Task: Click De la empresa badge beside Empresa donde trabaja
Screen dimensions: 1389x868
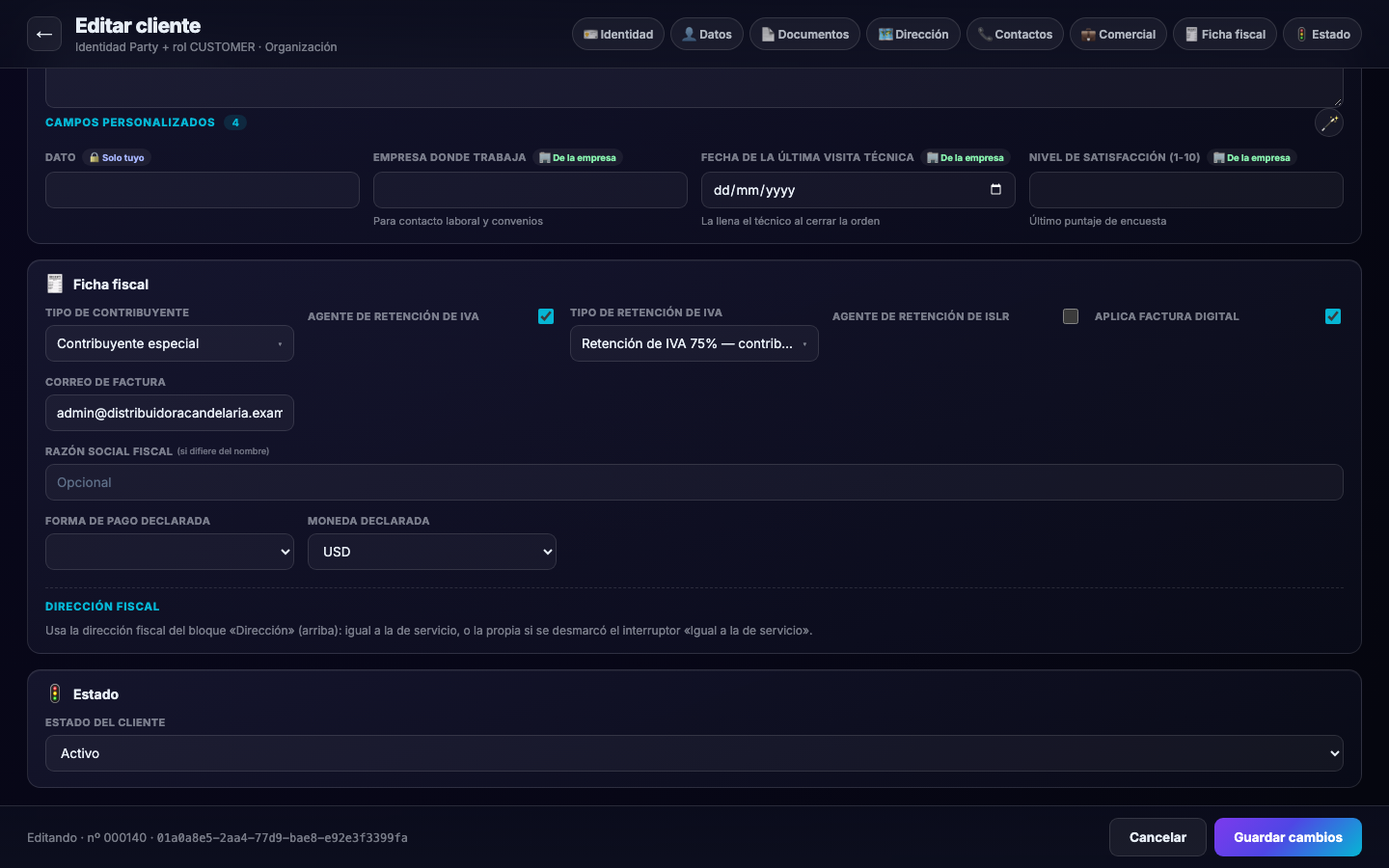Action: (578, 157)
